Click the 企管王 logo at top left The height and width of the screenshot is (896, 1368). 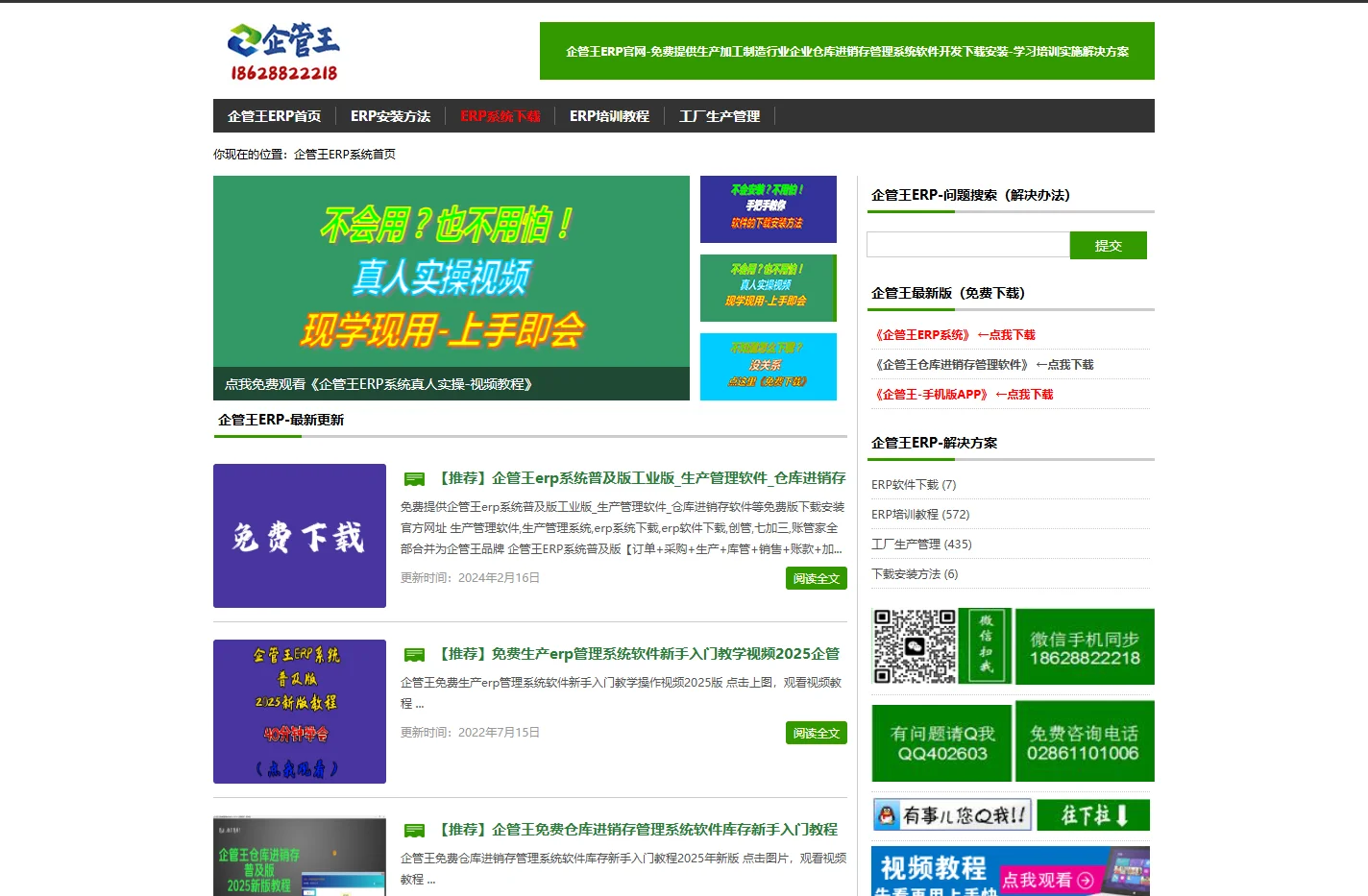pyautogui.click(x=283, y=53)
